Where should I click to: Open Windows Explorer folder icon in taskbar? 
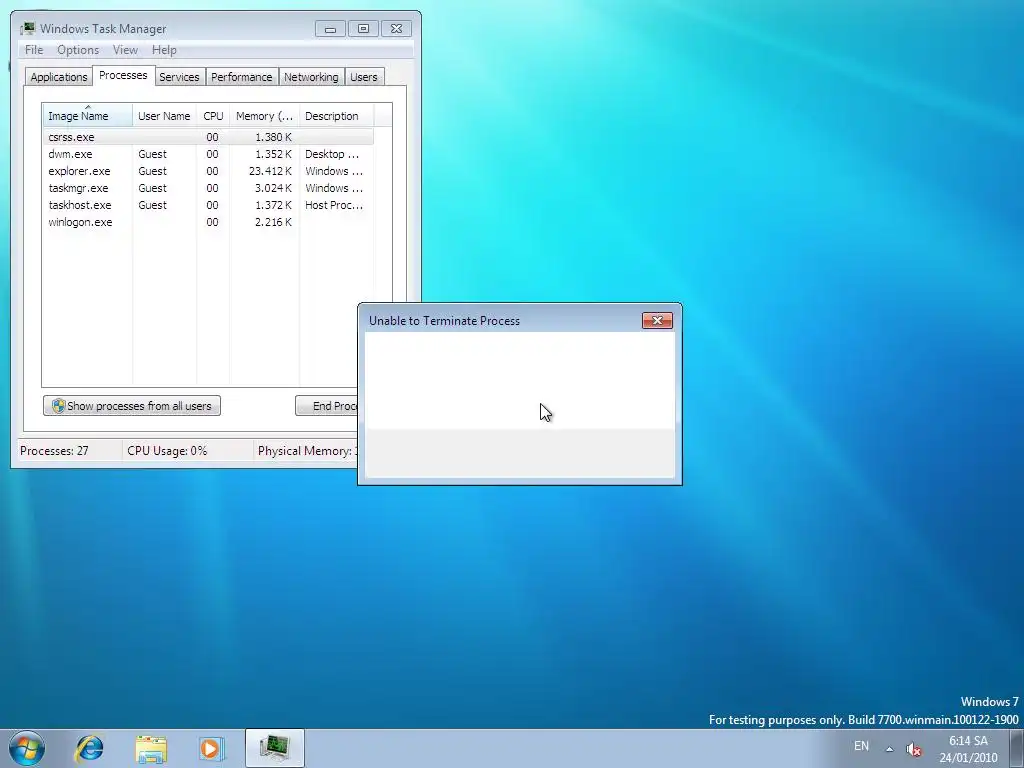(151, 748)
